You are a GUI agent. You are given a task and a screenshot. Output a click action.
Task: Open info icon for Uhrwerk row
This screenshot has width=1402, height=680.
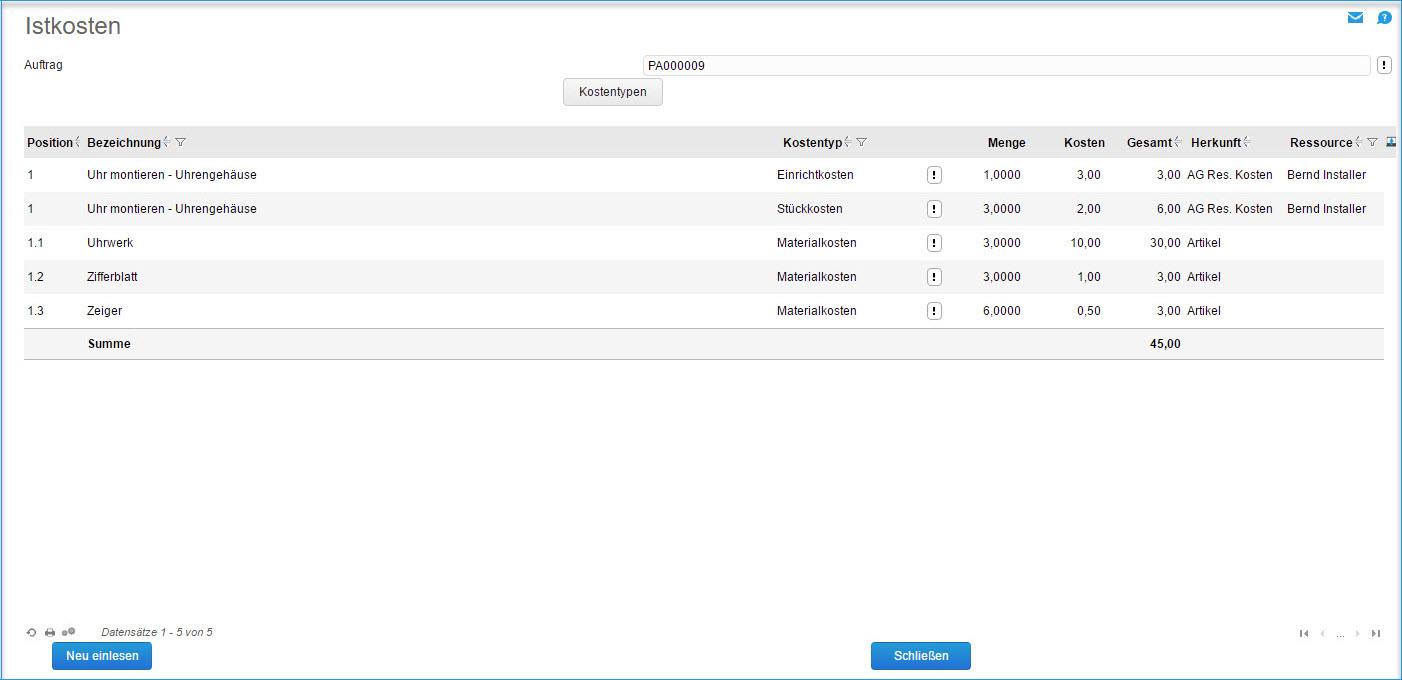[x=934, y=243]
